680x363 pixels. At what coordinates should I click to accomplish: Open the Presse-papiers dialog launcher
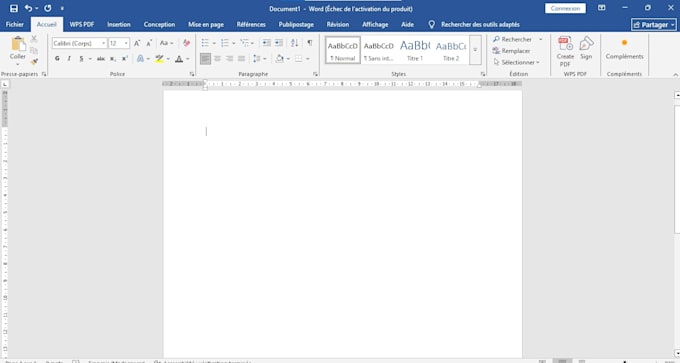[x=44, y=74]
